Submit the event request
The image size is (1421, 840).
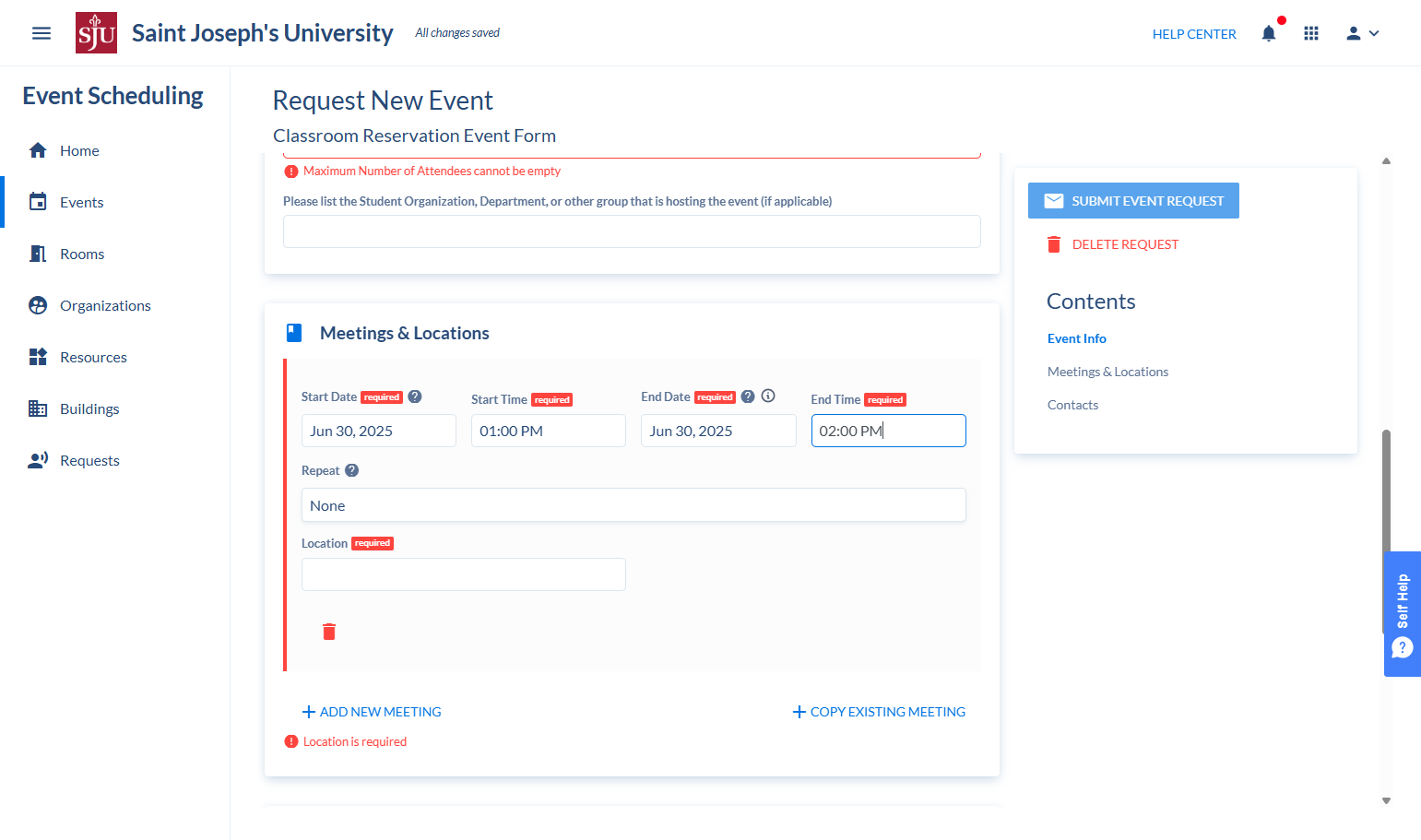point(1133,201)
